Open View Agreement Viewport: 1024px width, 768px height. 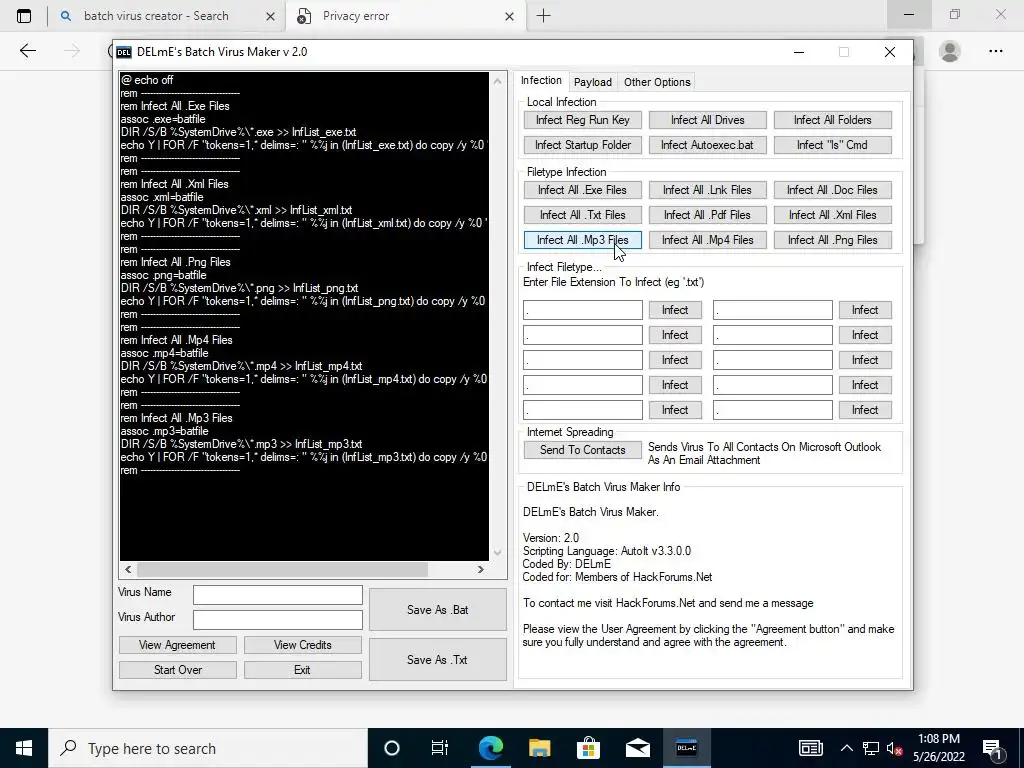[177, 645]
